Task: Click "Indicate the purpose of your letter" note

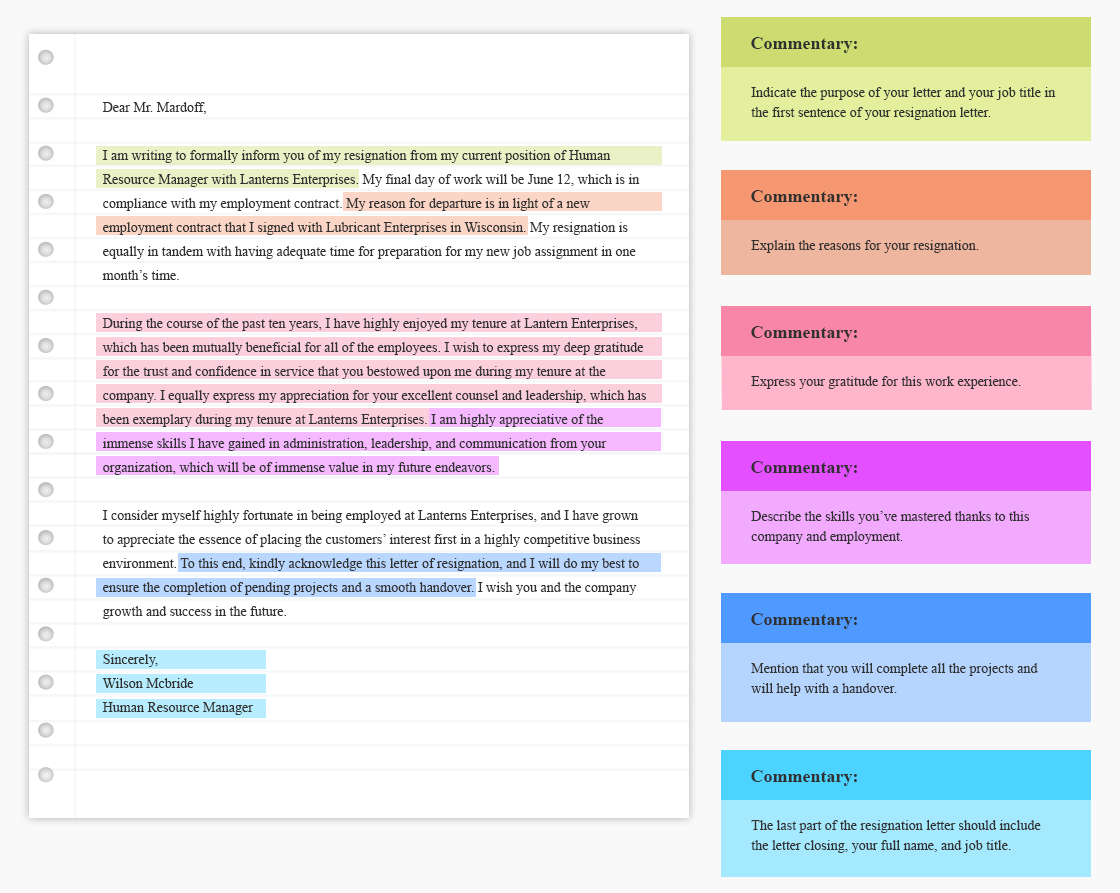Action: 902,102
